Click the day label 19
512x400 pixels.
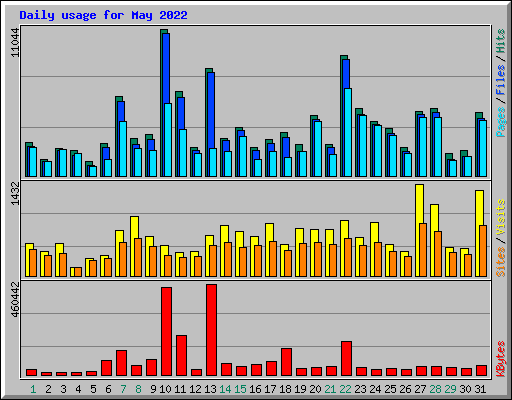click(x=300, y=389)
